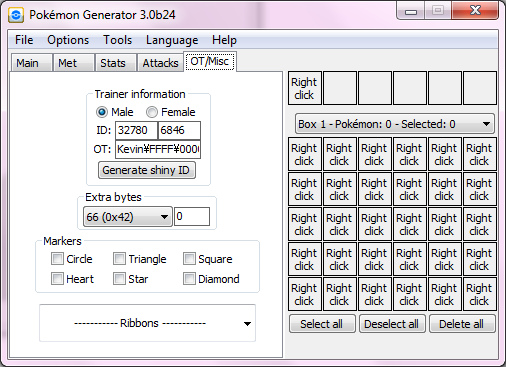This screenshot has width=506, height=367.
Task: Switch to the Attacks tab
Action: point(160,63)
